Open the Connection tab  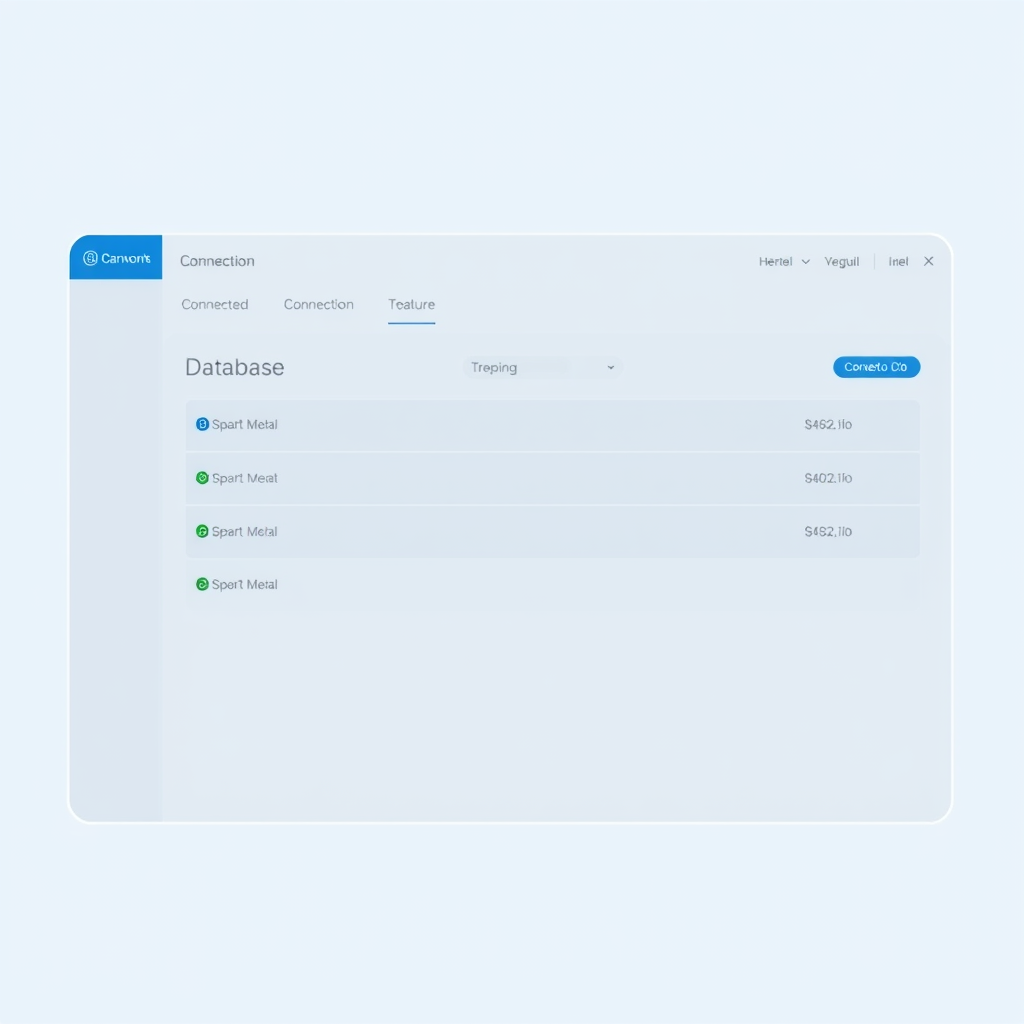(x=318, y=305)
